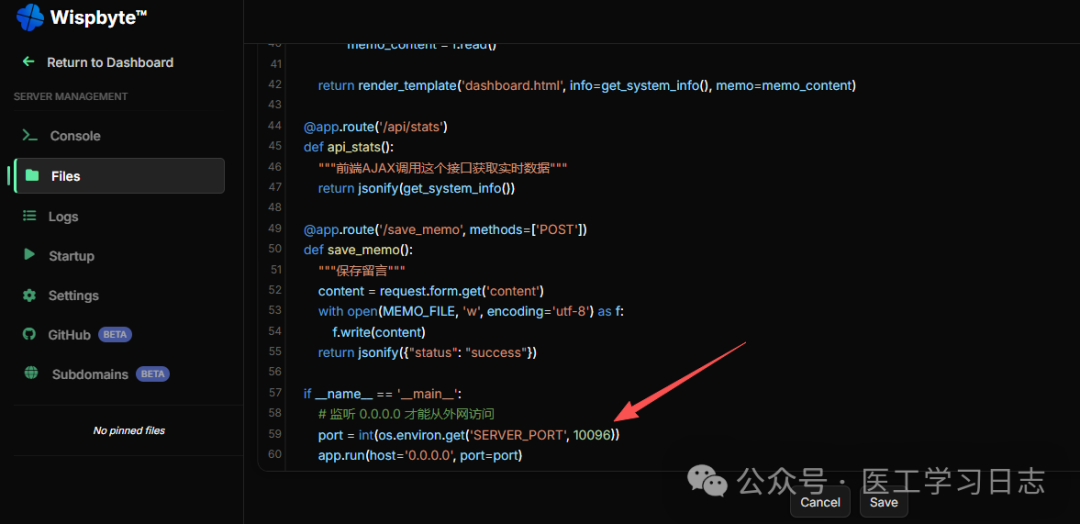Click the Wispbyte logo icon

[x=30, y=17]
